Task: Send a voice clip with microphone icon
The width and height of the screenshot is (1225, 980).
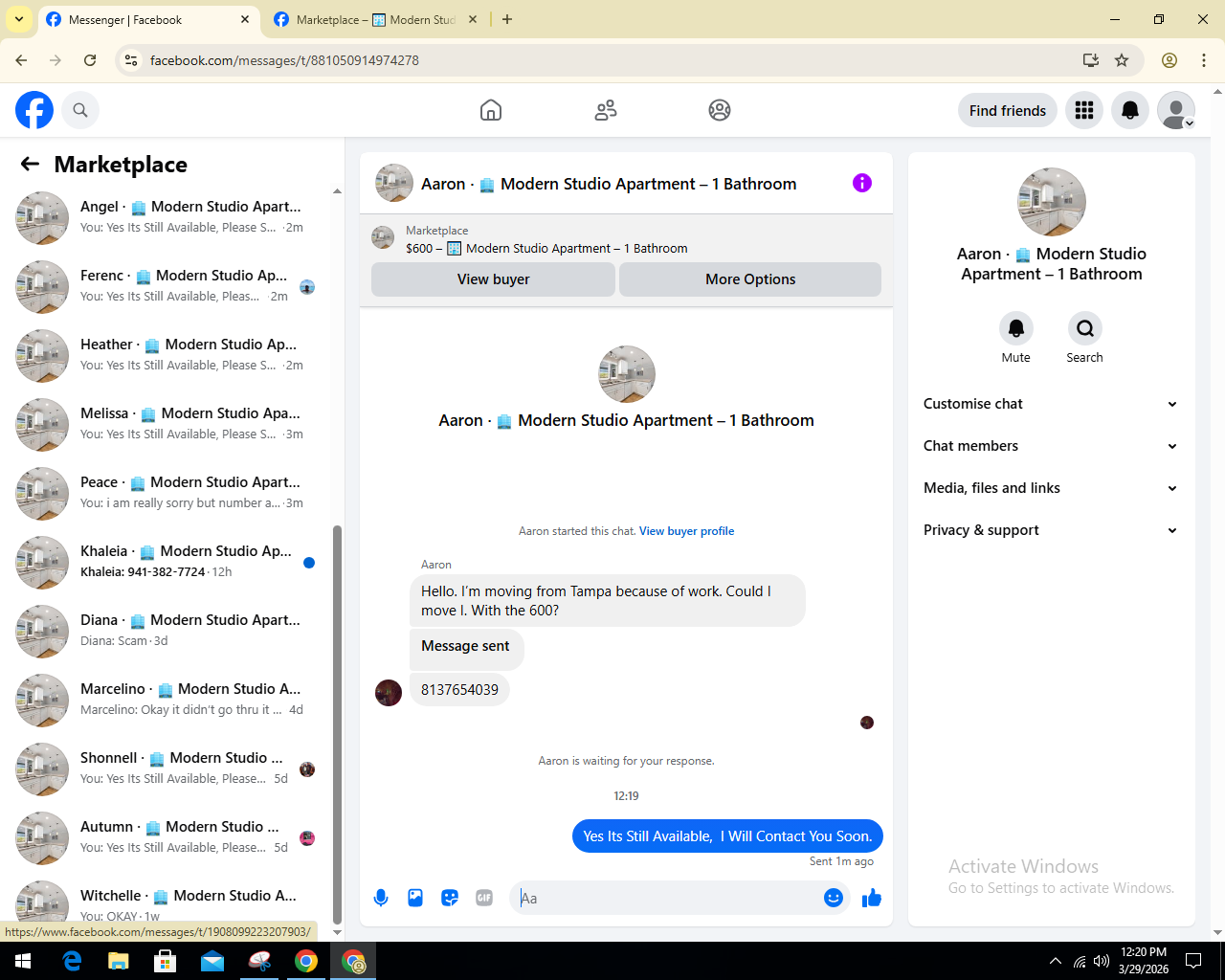Action: pos(381,898)
